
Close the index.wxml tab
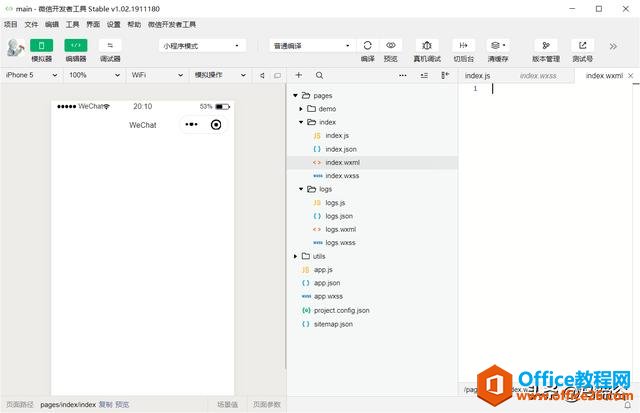click(631, 75)
